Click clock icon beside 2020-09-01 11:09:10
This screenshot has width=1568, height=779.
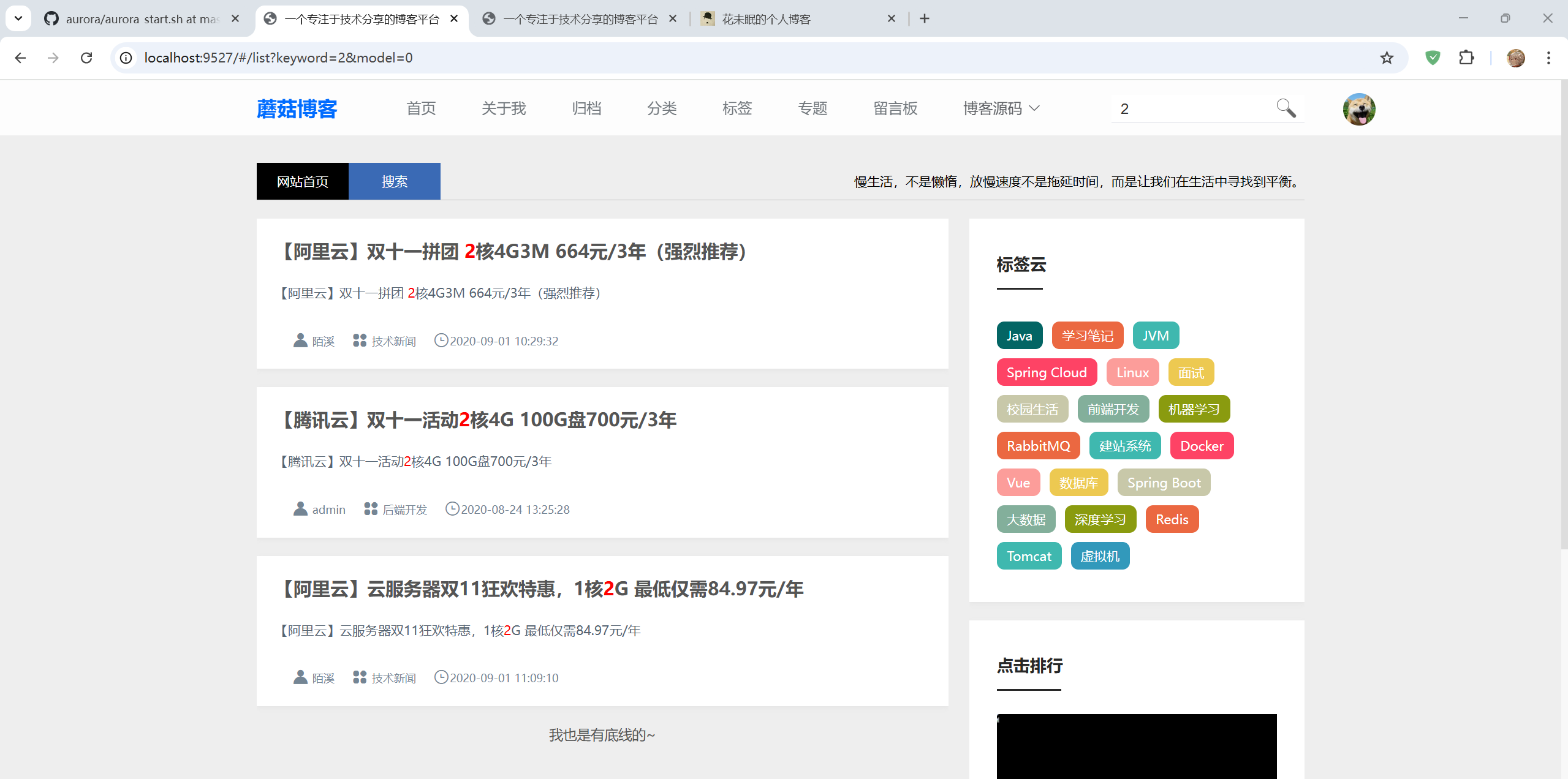pos(441,677)
